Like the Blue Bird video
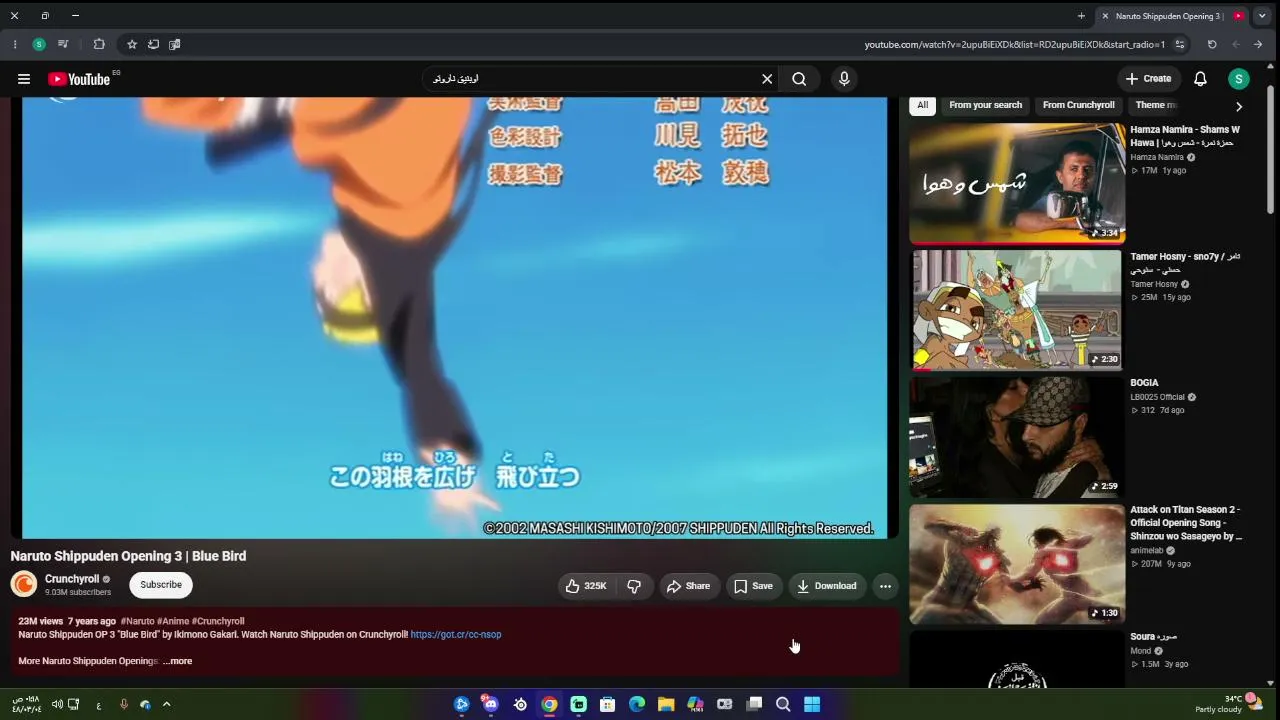This screenshot has height=720, width=1280. [586, 586]
